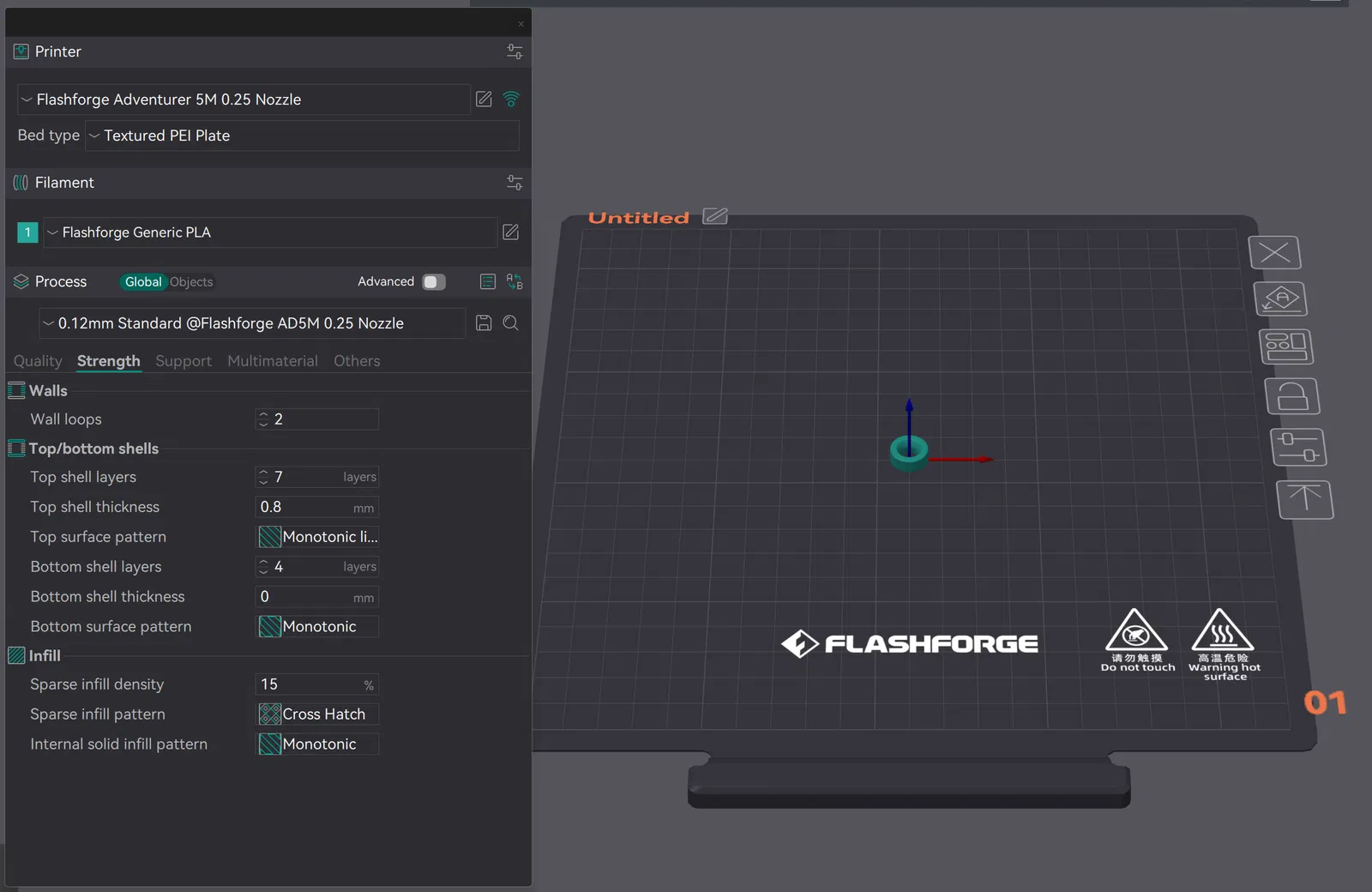This screenshot has width=1372, height=892.
Task: Click the Top/bottom shells group icon
Action: coord(16,448)
